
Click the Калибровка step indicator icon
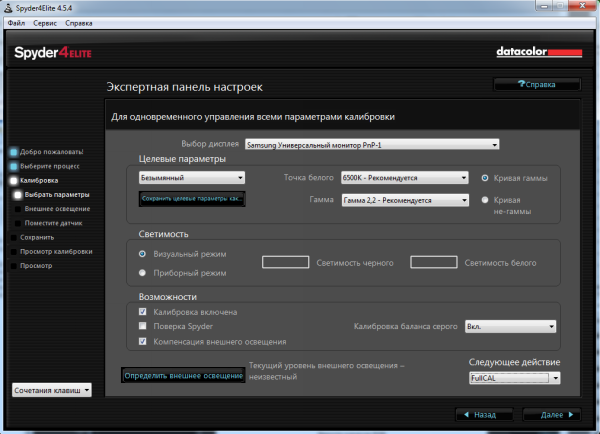(14, 181)
